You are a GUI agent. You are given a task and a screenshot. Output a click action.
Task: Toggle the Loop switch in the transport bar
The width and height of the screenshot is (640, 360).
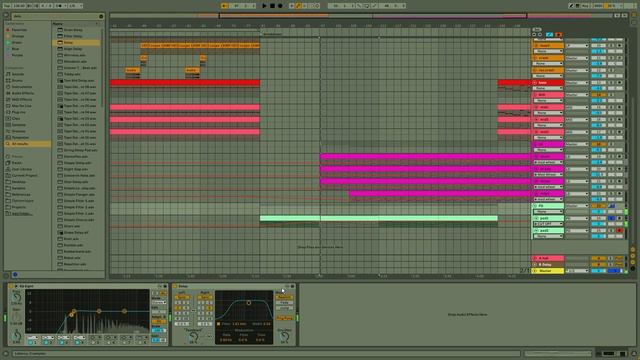click(366, 6)
